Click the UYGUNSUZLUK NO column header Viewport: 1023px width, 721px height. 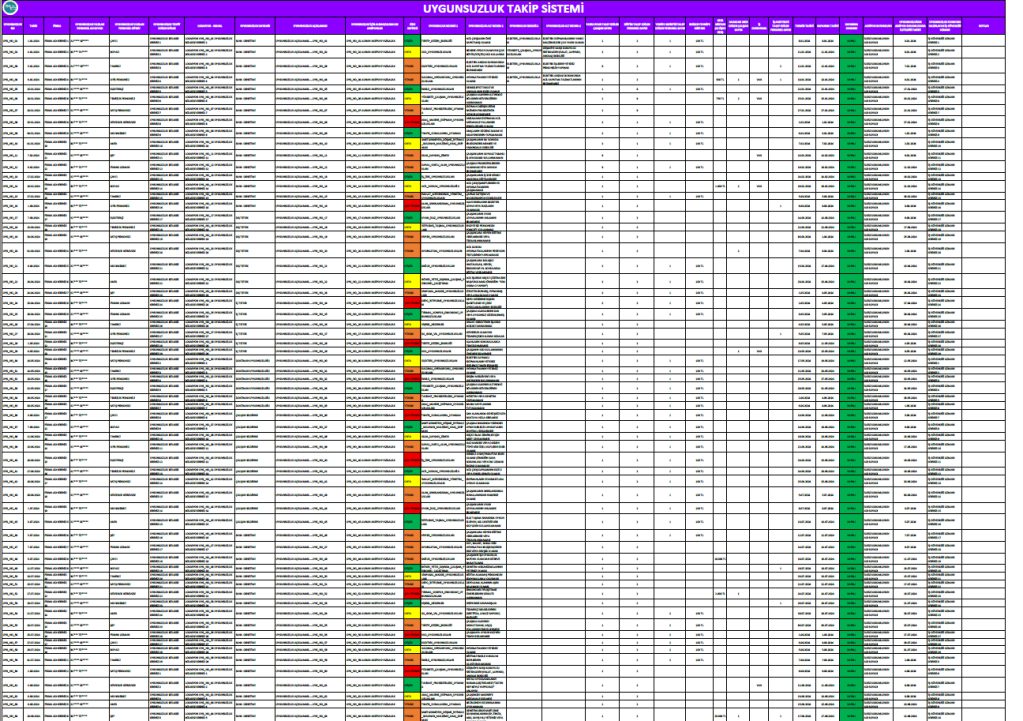coord(11,24)
